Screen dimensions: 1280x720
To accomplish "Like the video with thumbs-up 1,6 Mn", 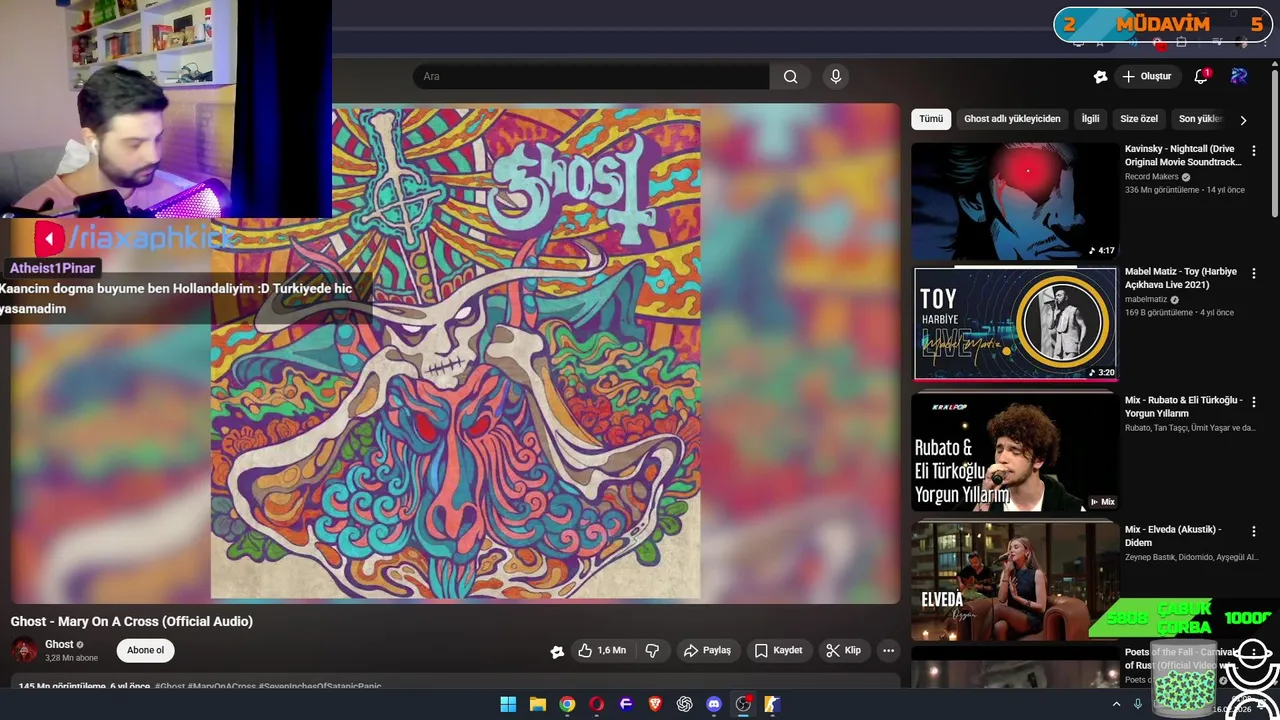I will (x=601, y=651).
